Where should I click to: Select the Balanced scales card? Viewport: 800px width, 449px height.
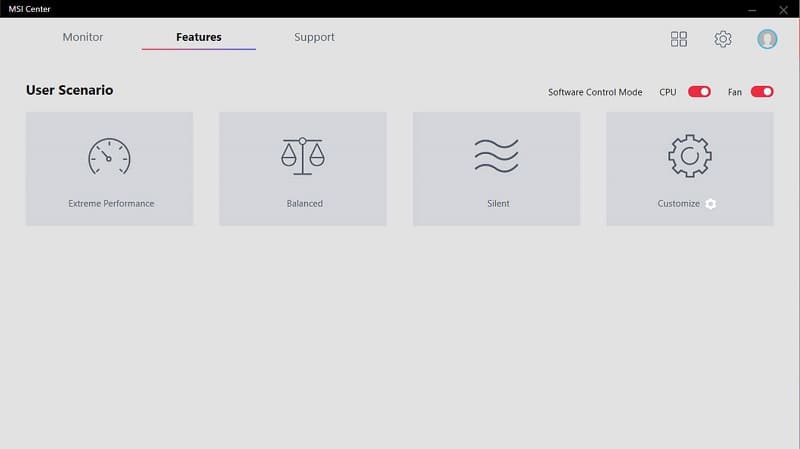pyautogui.click(x=303, y=169)
